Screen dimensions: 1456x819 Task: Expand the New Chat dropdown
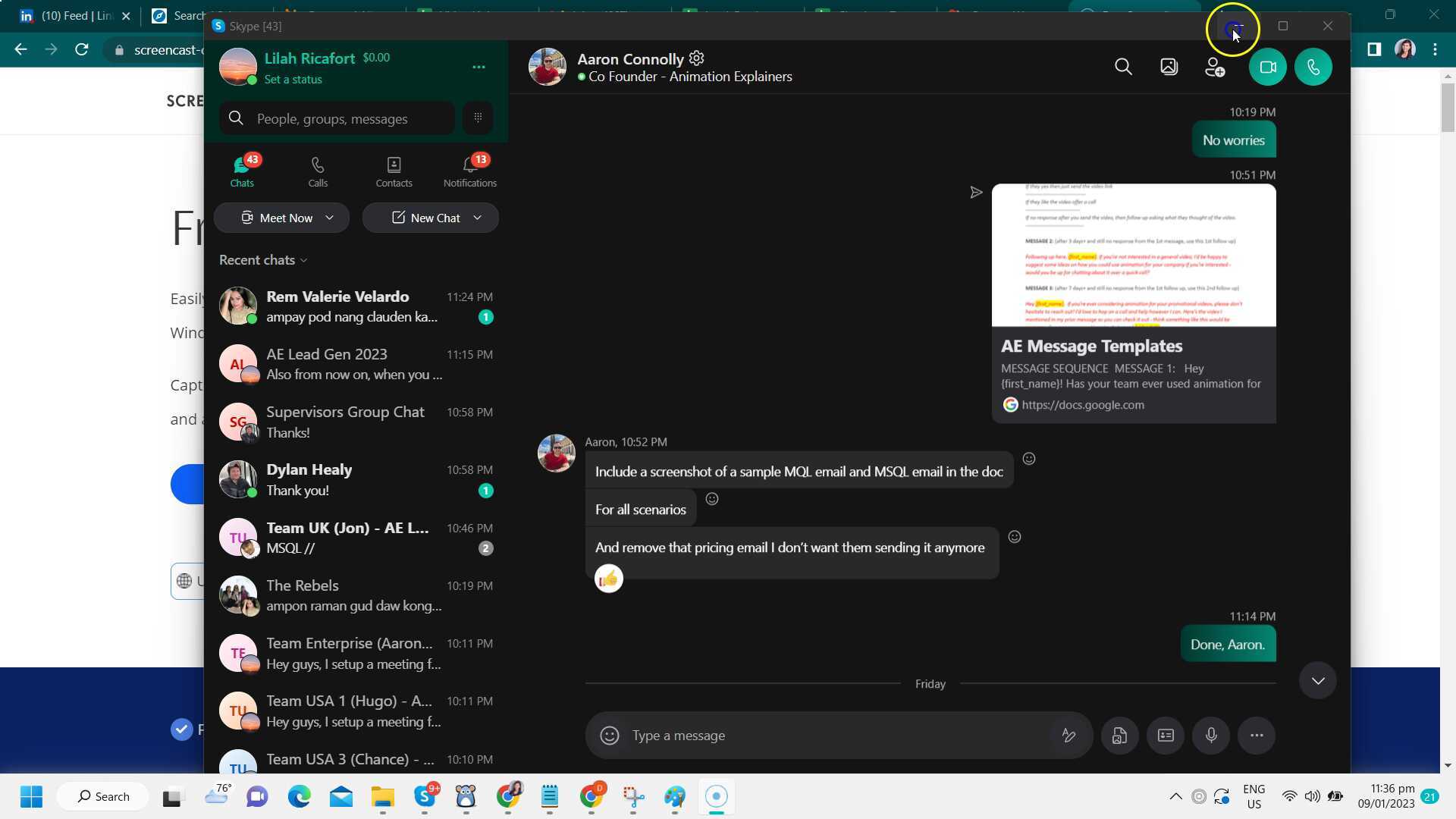tap(478, 218)
